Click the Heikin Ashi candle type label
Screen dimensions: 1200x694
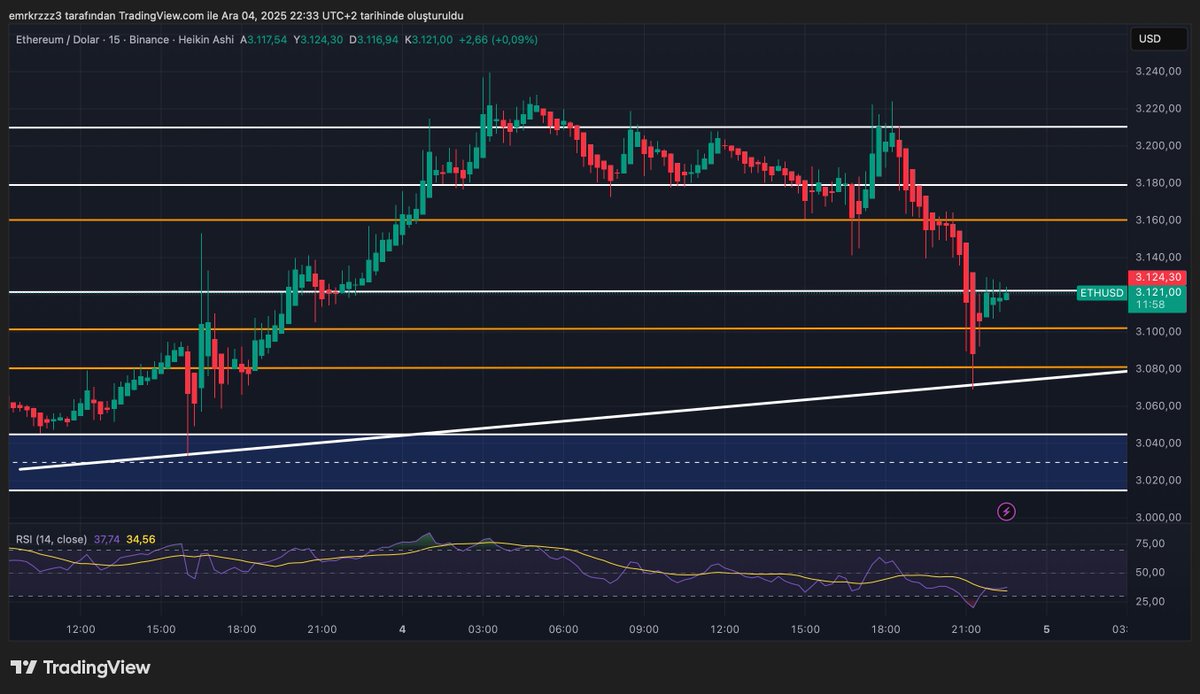pos(206,40)
